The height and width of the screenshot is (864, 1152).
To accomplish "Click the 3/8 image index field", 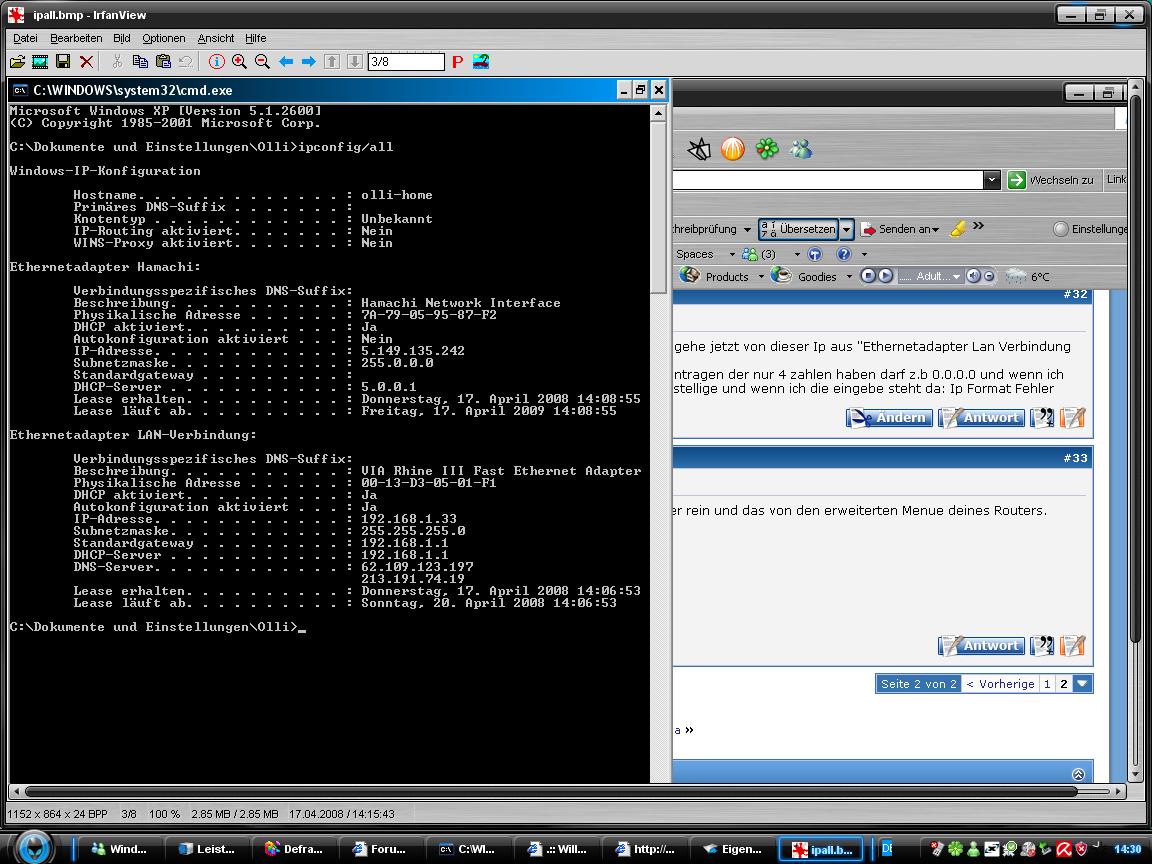I will 406,62.
